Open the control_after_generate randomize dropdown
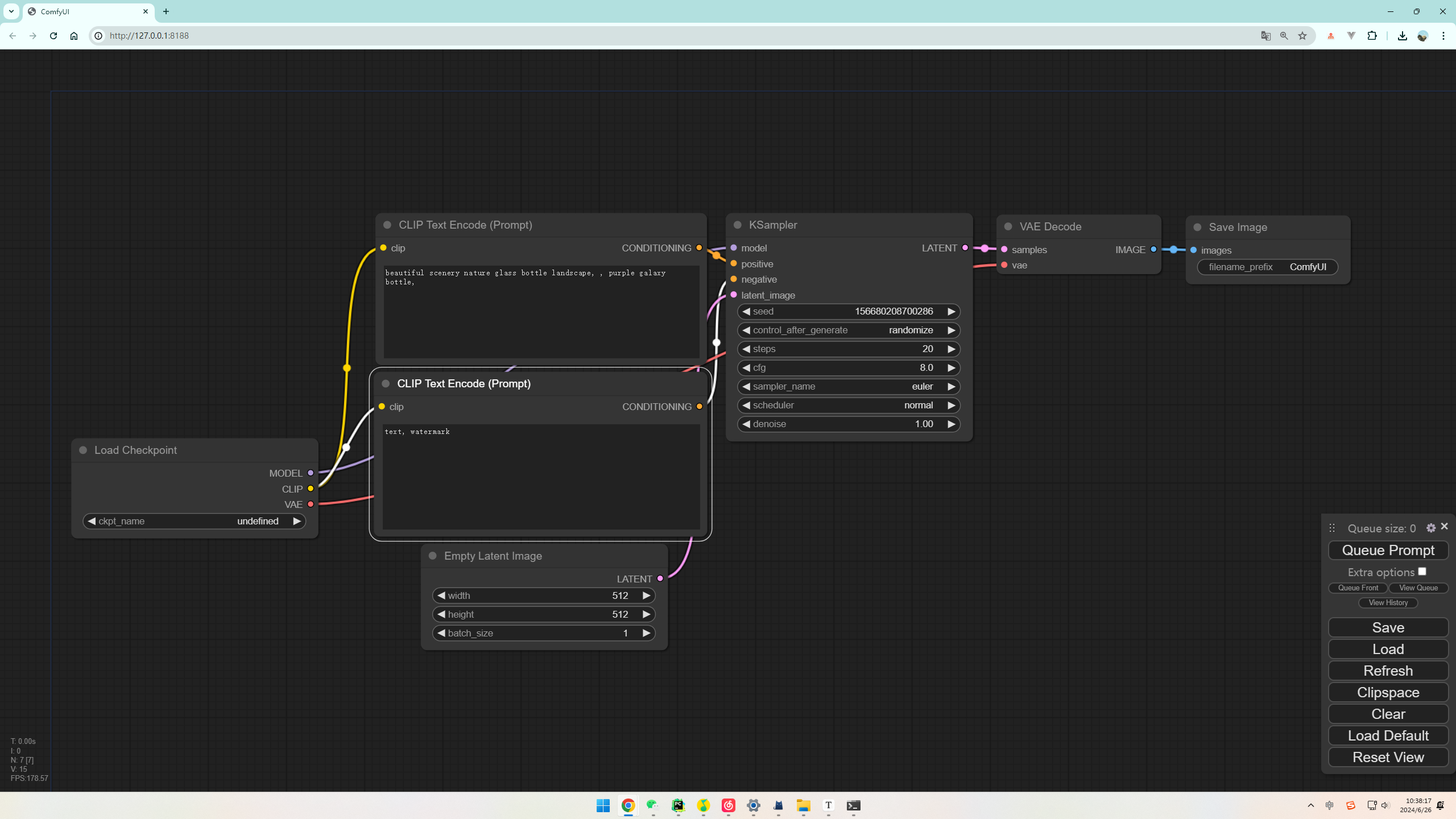 point(849,330)
